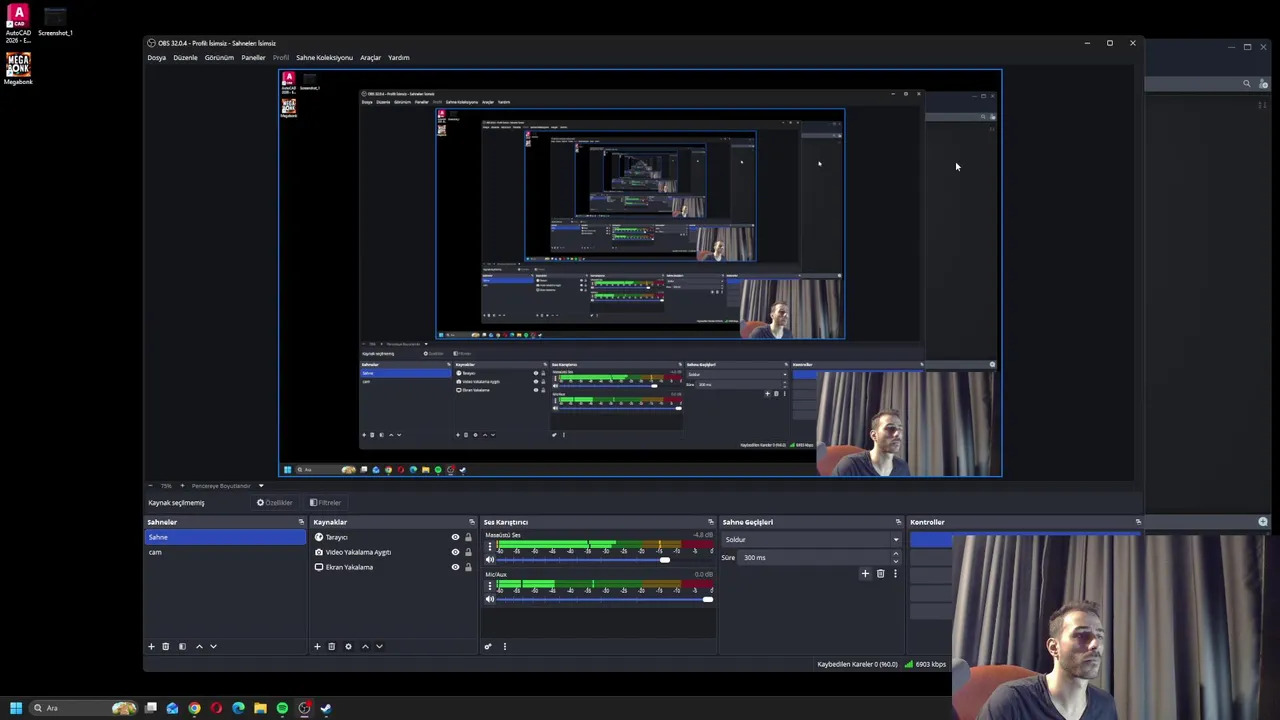Viewport: 1280px width, 720px height.
Task: Undock the Ses Karıştırıcı panel
Action: pyautogui.click(x=710, y=522)
